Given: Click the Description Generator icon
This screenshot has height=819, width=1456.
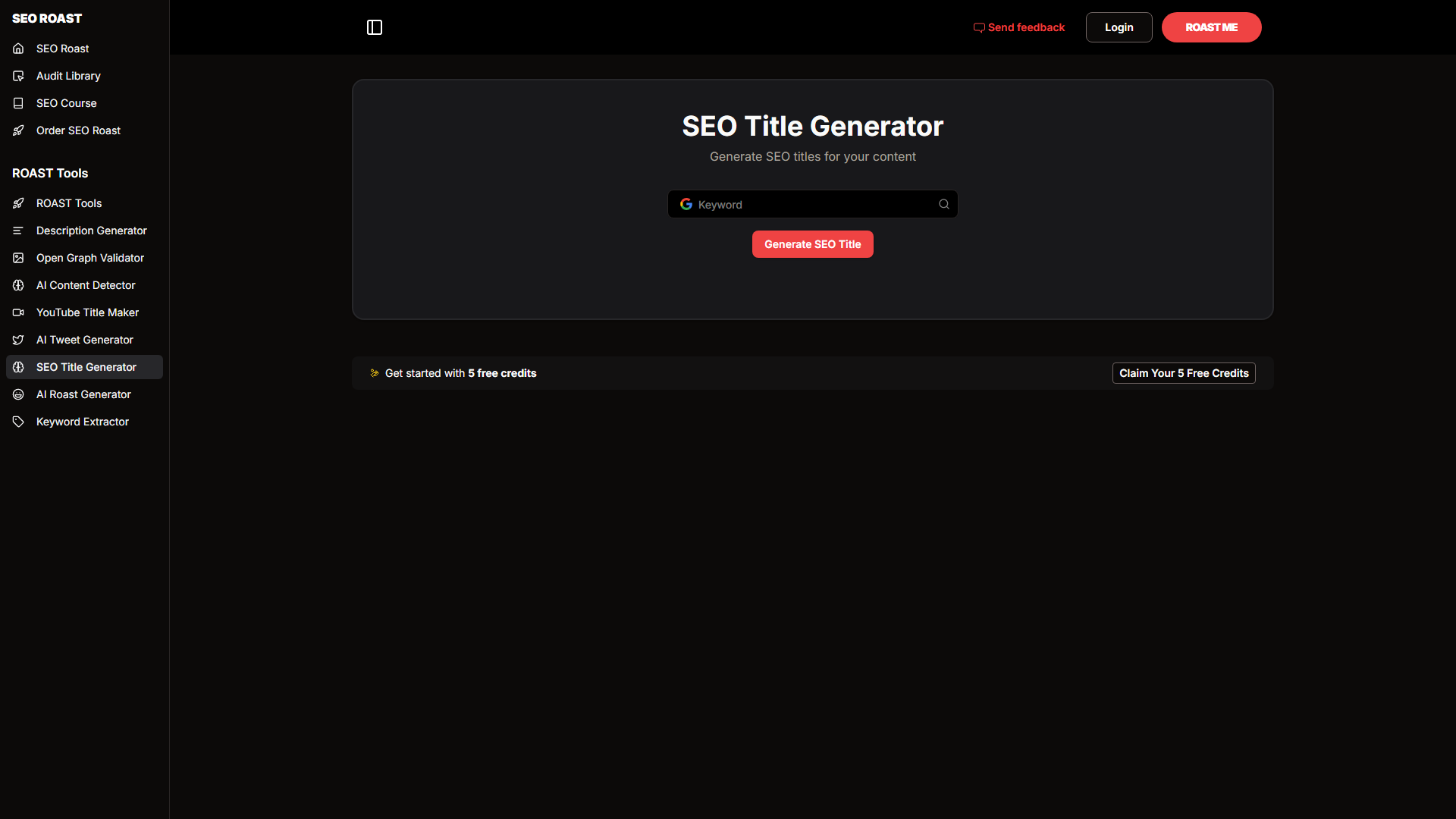Looking at the screenshot, I should tap(18, 230).
